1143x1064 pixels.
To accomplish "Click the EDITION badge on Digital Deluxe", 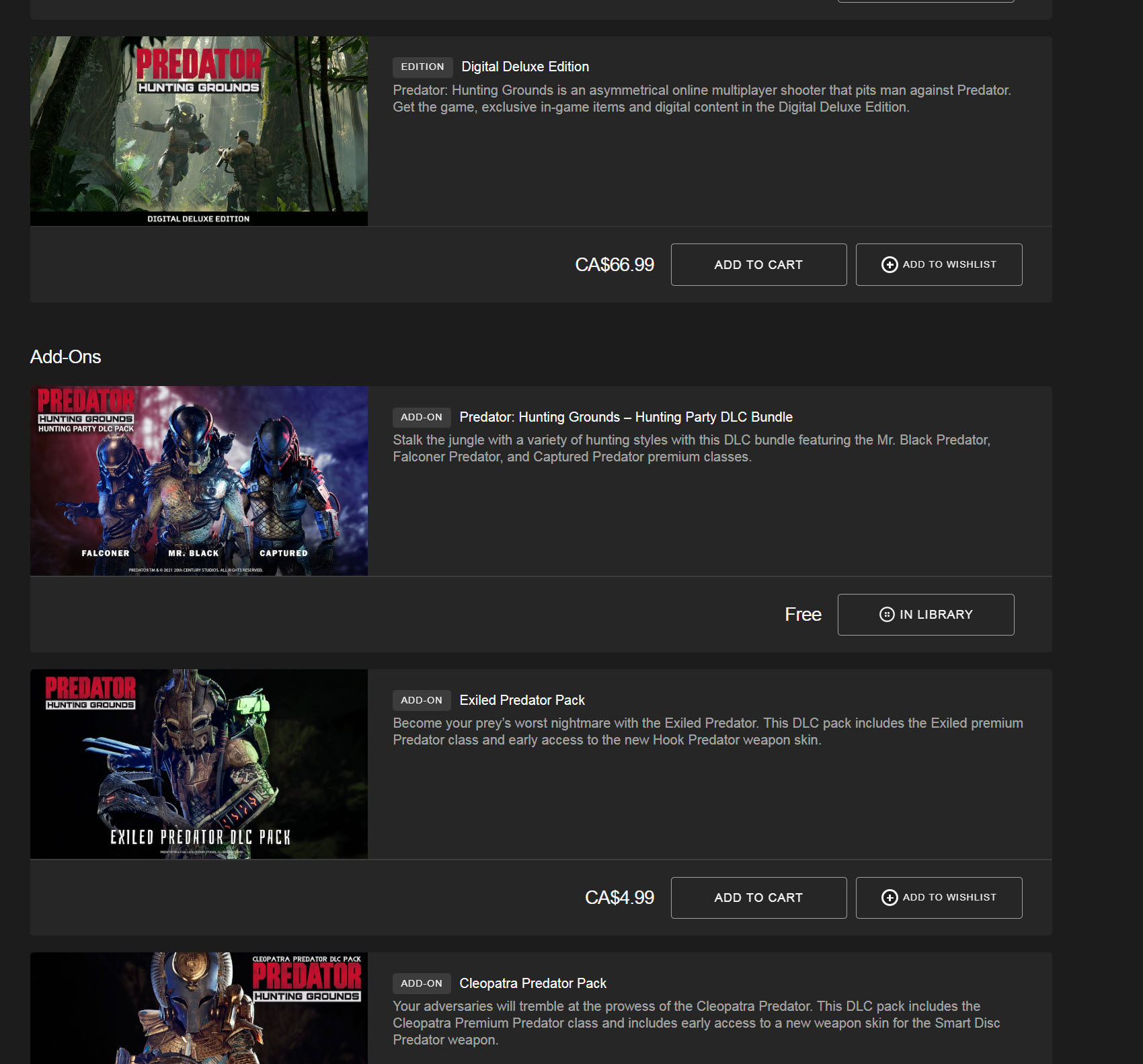I will point(422,67).
